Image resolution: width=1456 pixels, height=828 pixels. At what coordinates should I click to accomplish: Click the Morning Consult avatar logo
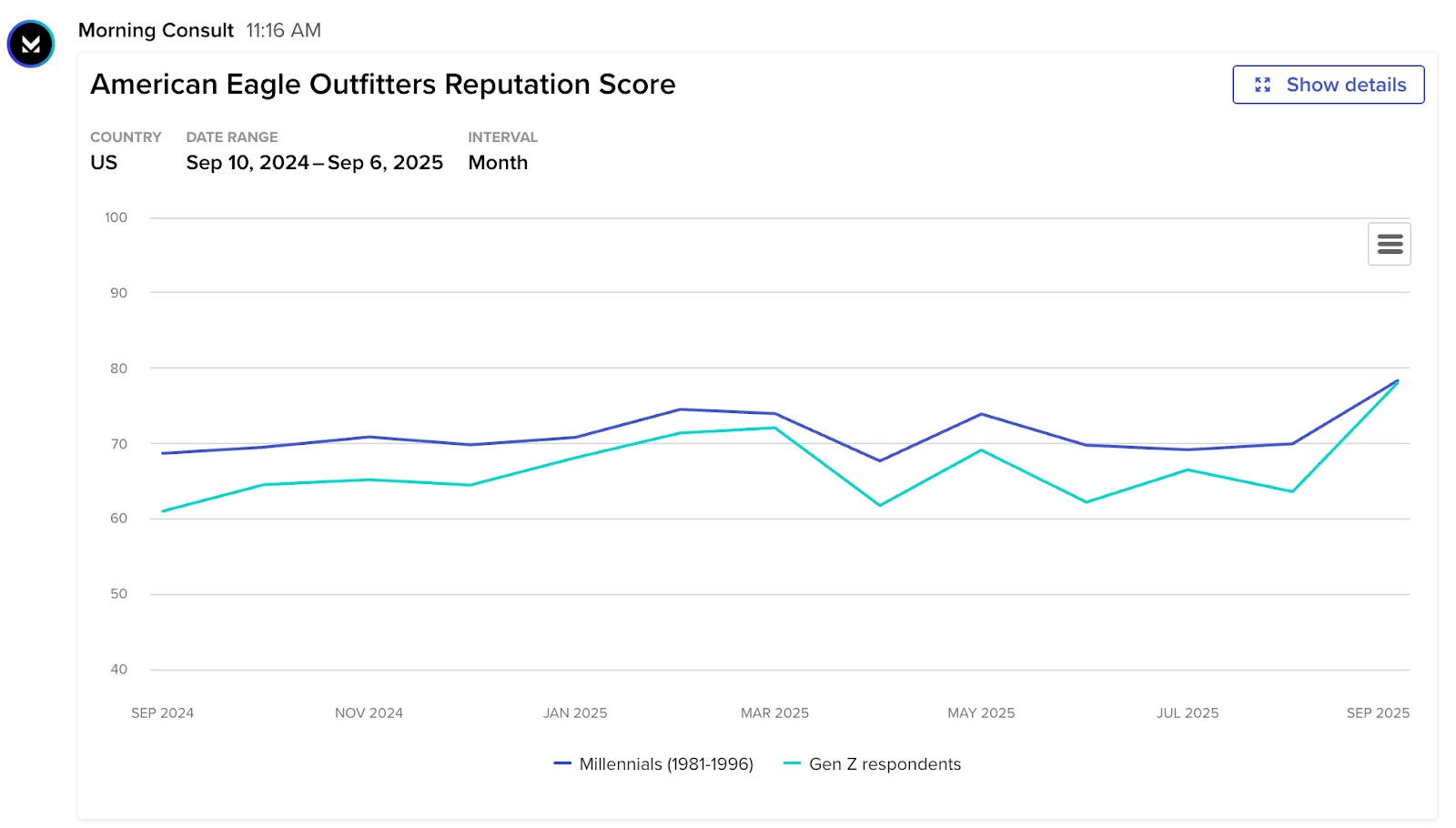31,44
